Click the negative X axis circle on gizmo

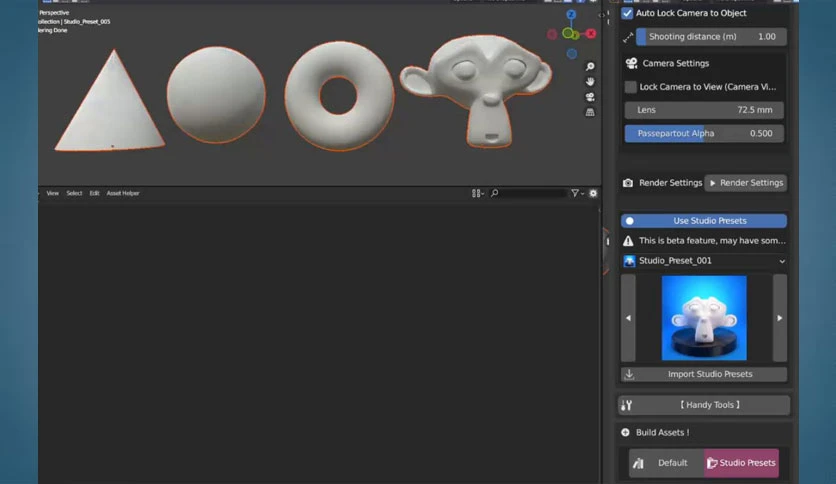tap(552, 35)
